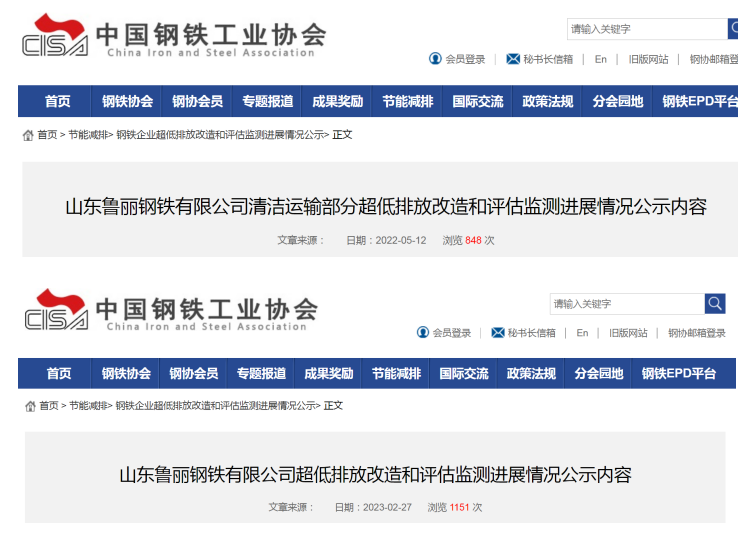Click the home icon in the upper breadcrumb
The image size is (748, 534).
coord(28,135)
